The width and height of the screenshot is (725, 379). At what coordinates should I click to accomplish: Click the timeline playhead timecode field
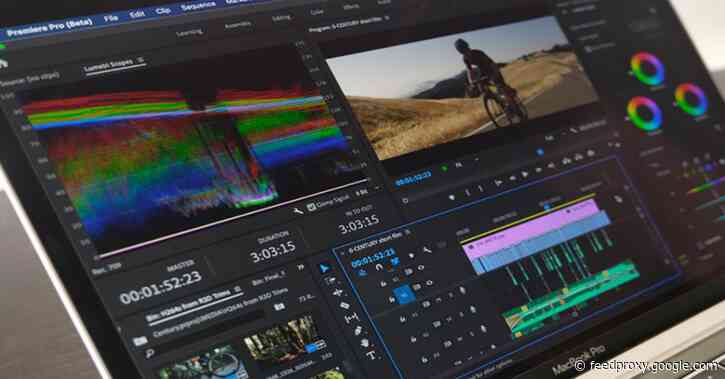[373, 258]
